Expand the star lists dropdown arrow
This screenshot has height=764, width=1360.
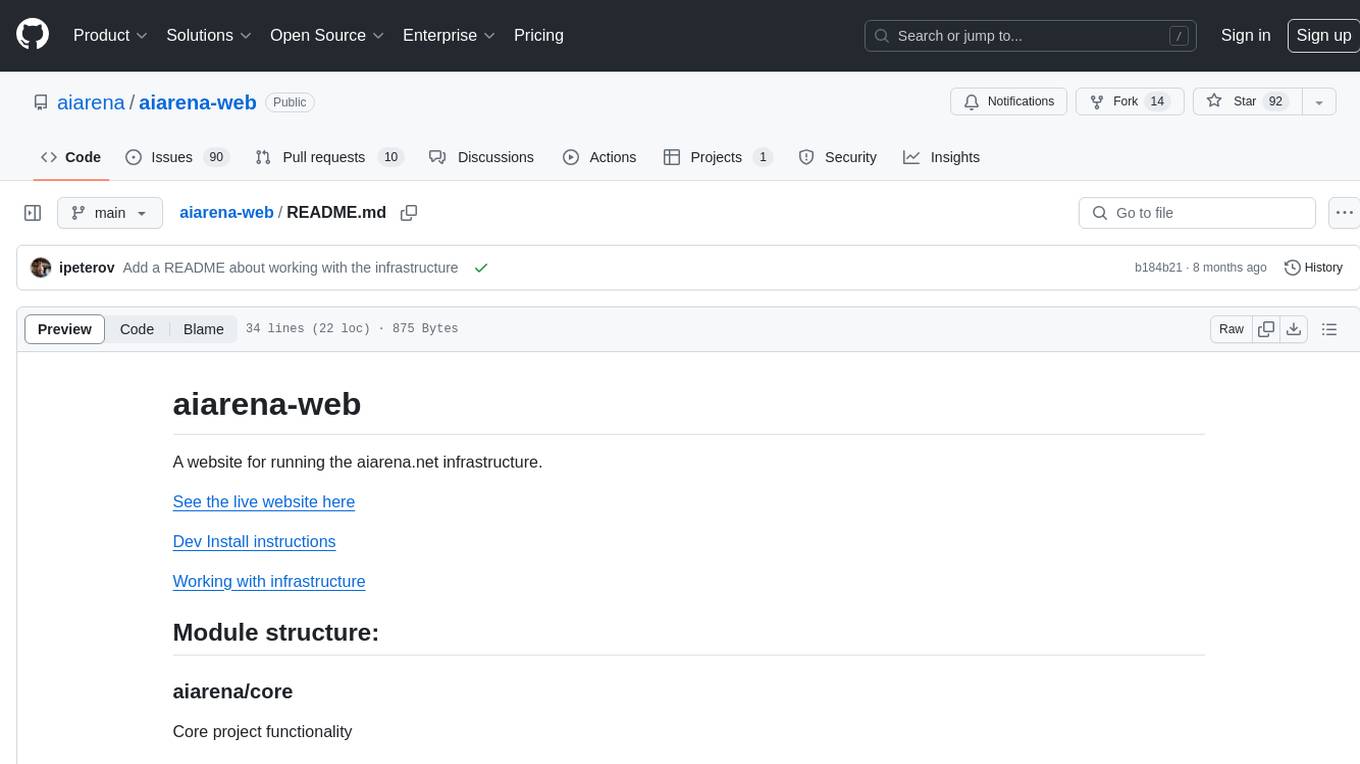point(1319,102)
